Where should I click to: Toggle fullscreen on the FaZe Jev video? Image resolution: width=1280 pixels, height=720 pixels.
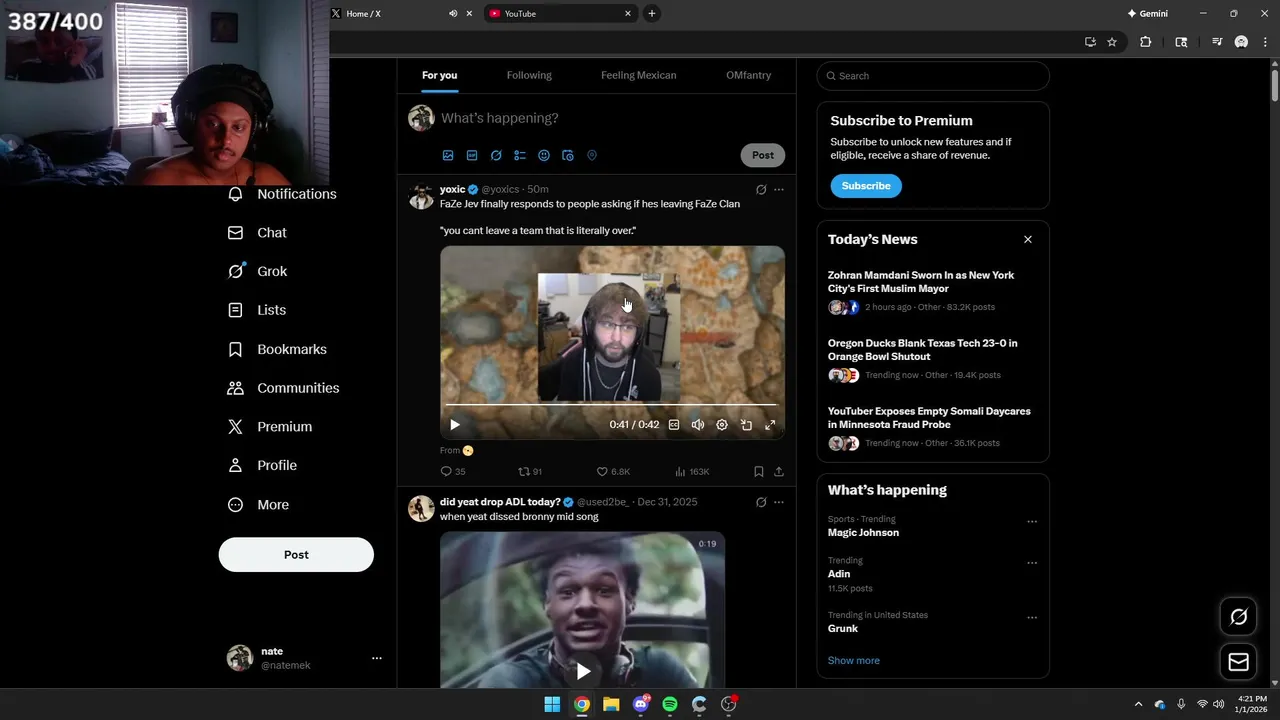[x=770, y=425]
